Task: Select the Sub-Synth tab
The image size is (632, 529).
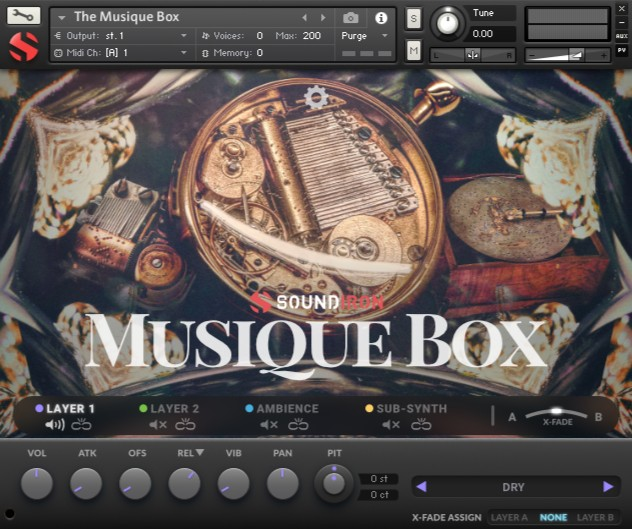Action: point(406,408)
